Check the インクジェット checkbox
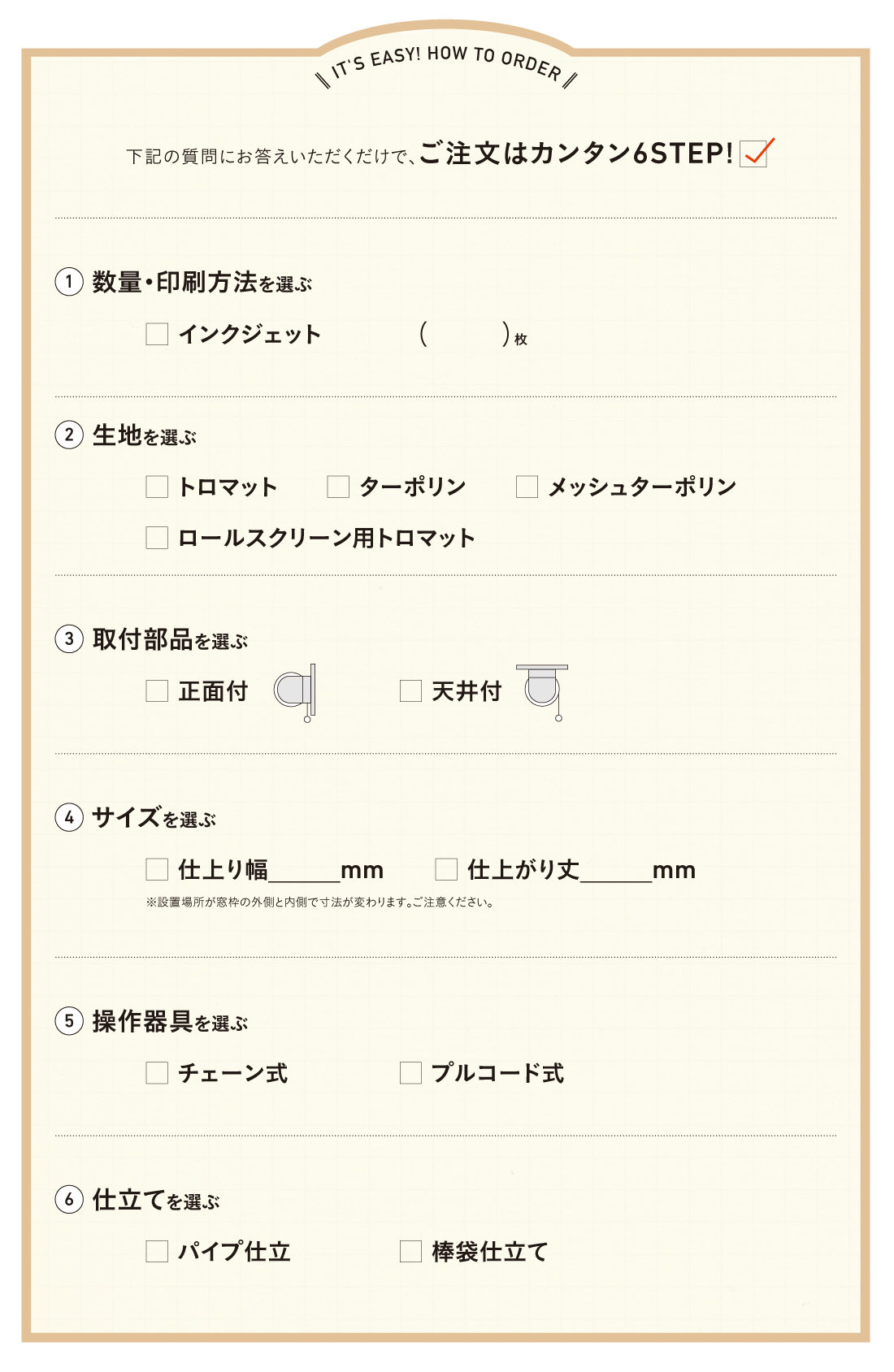This screenshot has height=1372, width=894. (157, 334)
